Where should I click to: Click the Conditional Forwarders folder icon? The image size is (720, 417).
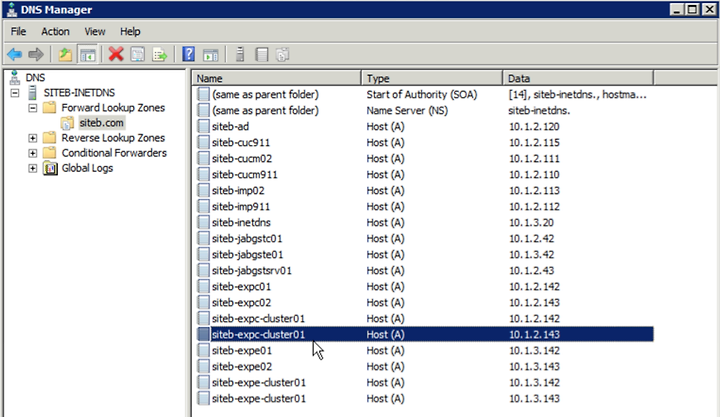pos(49,153)
